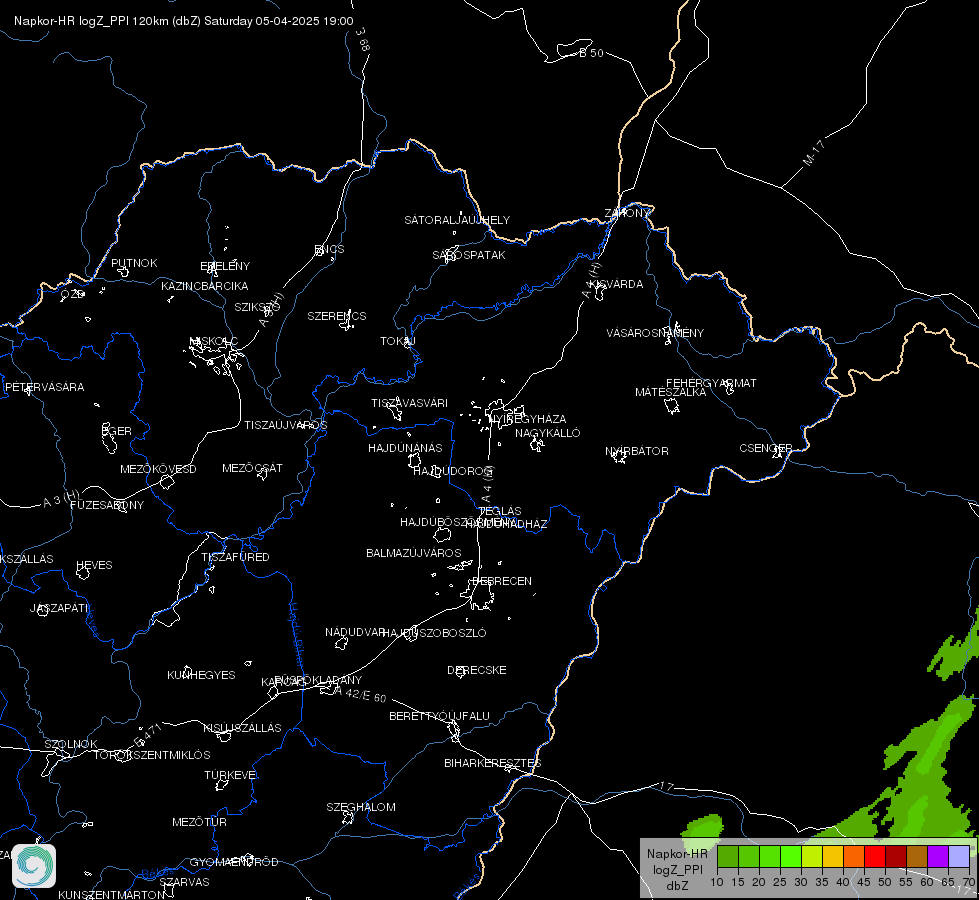Viewport: 979px width, 900px height.
Task: Click the KAZINCBARCIKA label
Action: (205, 286)
